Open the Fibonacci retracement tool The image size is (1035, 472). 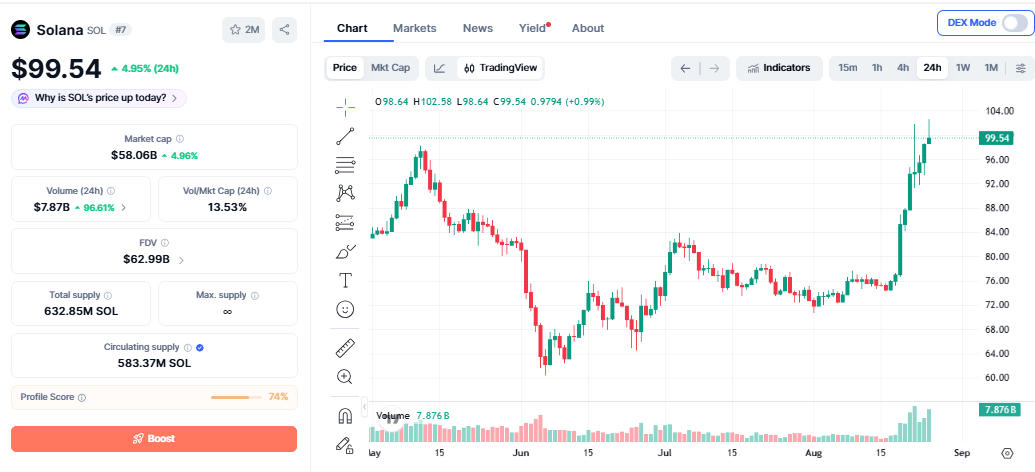tap(345, 164)
